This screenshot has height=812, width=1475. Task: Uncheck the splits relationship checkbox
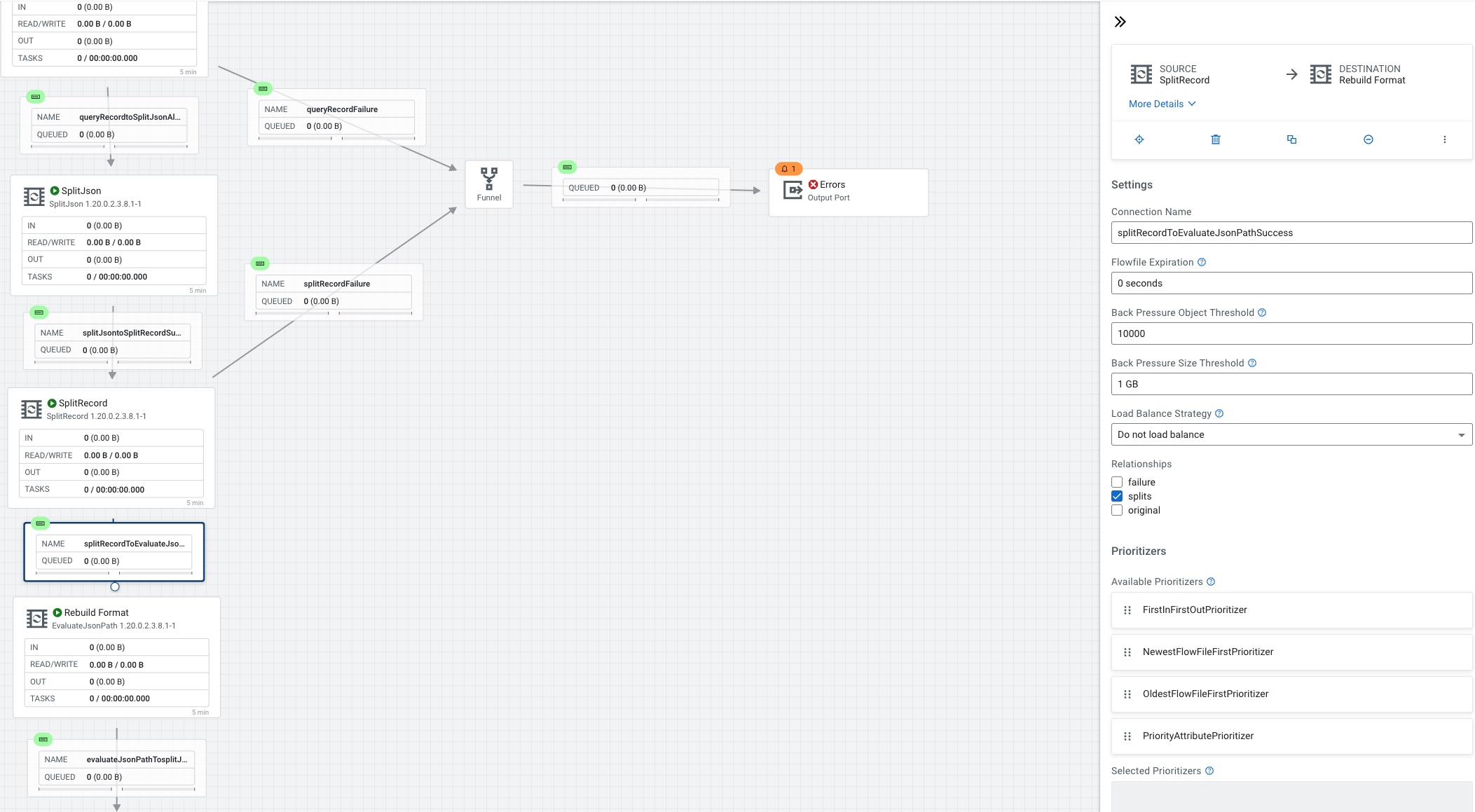click(1117, 496)
